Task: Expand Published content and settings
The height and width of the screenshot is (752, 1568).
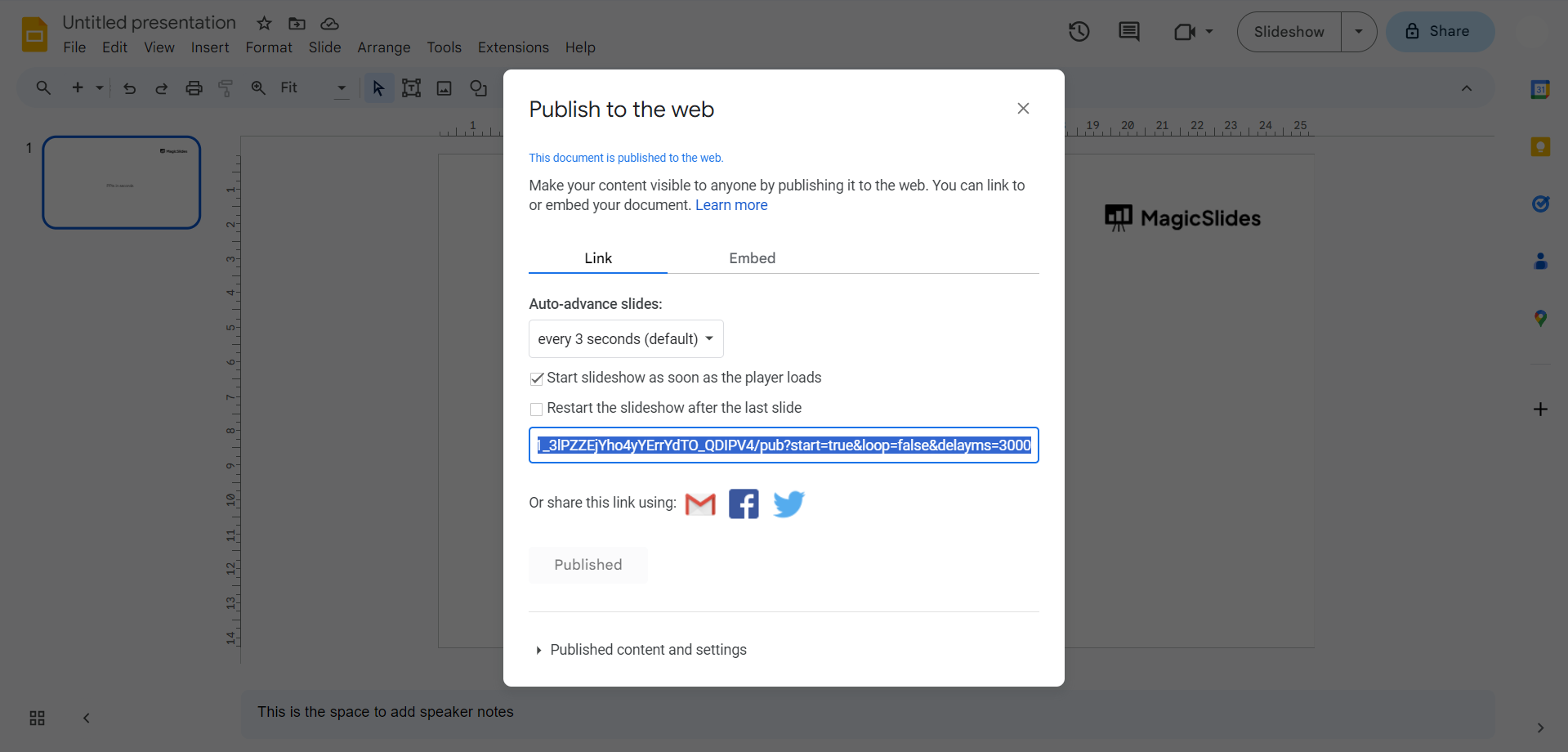Action: tap(648, 650)
